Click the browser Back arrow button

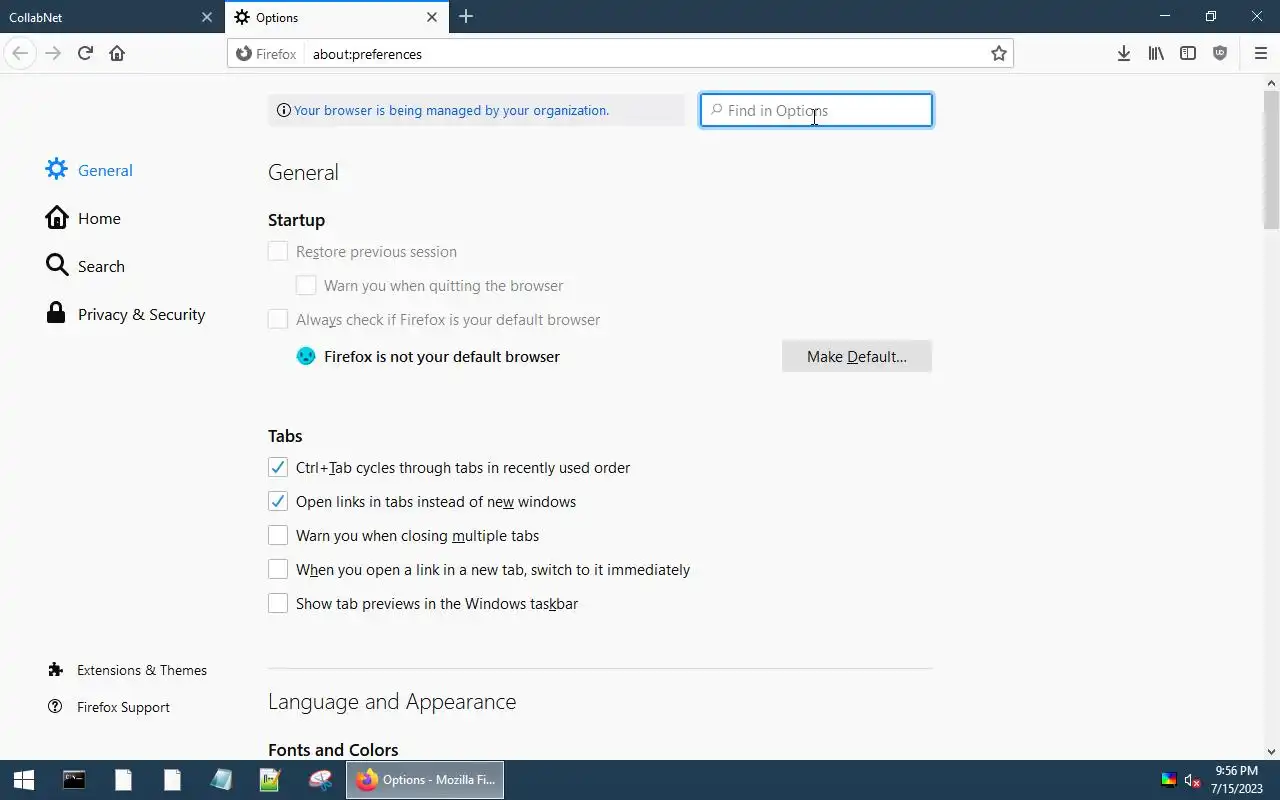[20, 53]
